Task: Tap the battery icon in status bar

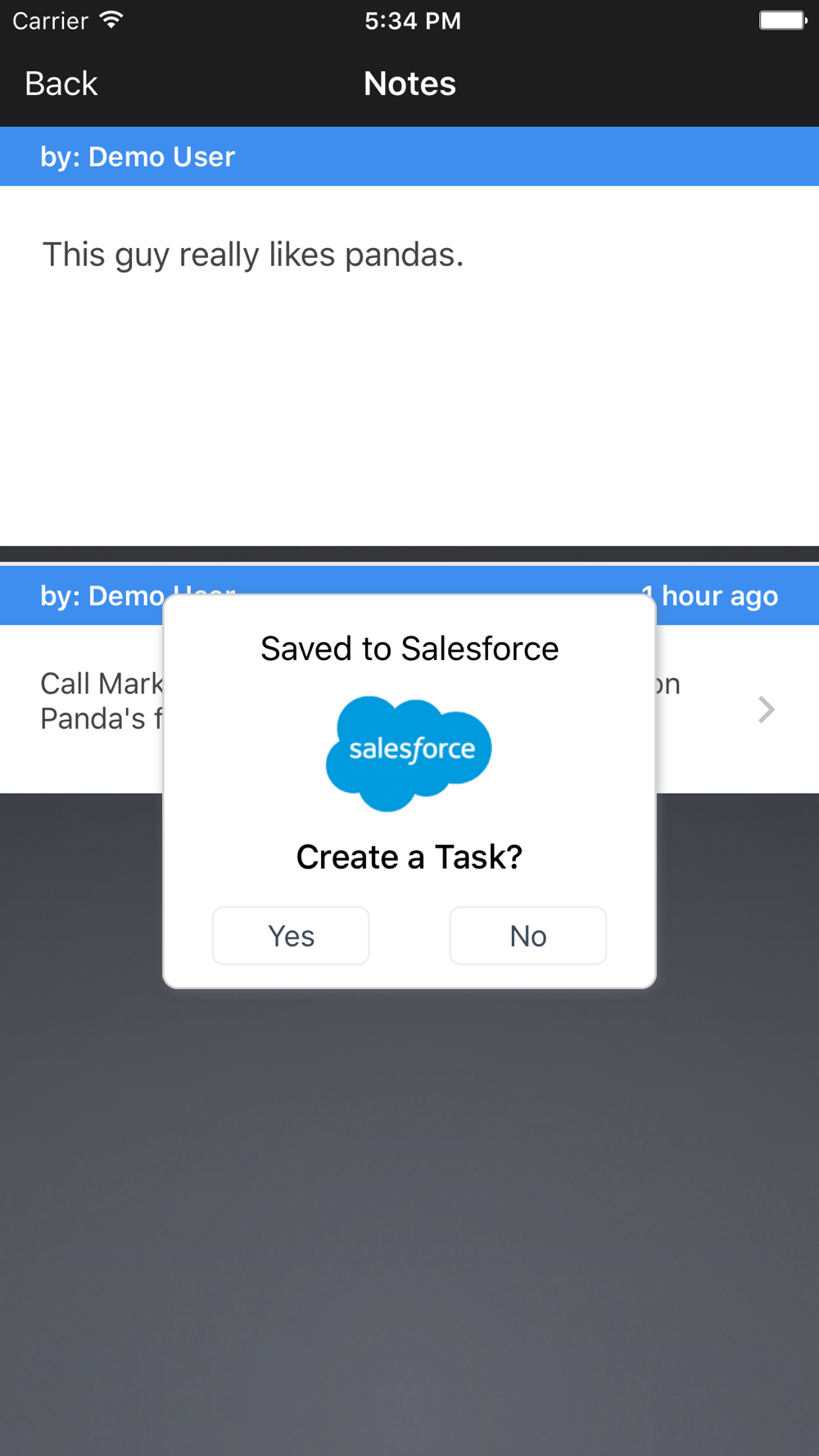Action: (782, 20)
